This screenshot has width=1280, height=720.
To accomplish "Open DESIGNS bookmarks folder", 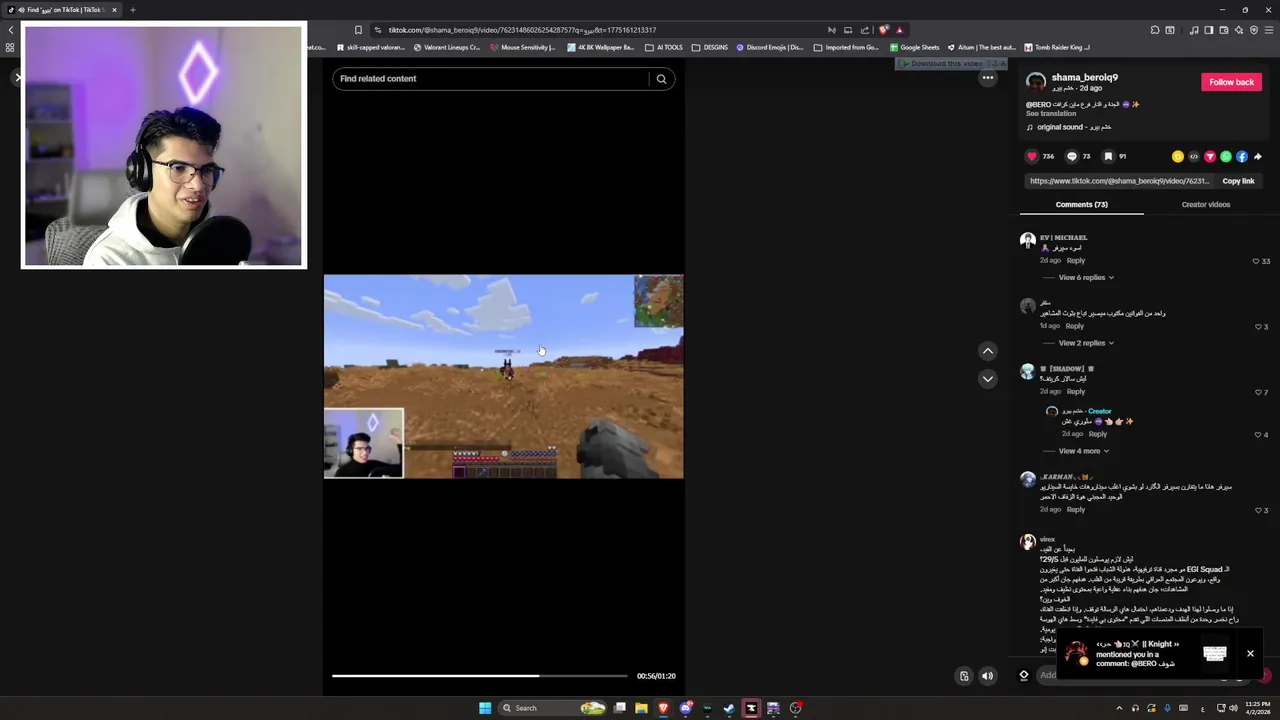I will click(x=710, y=47).
